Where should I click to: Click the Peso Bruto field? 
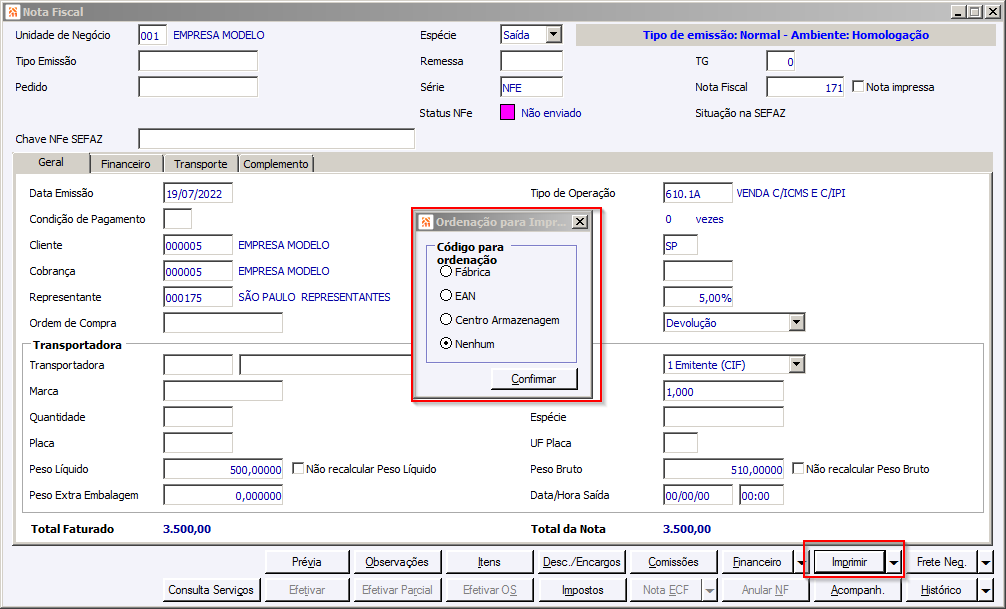(x=724, y=469)
